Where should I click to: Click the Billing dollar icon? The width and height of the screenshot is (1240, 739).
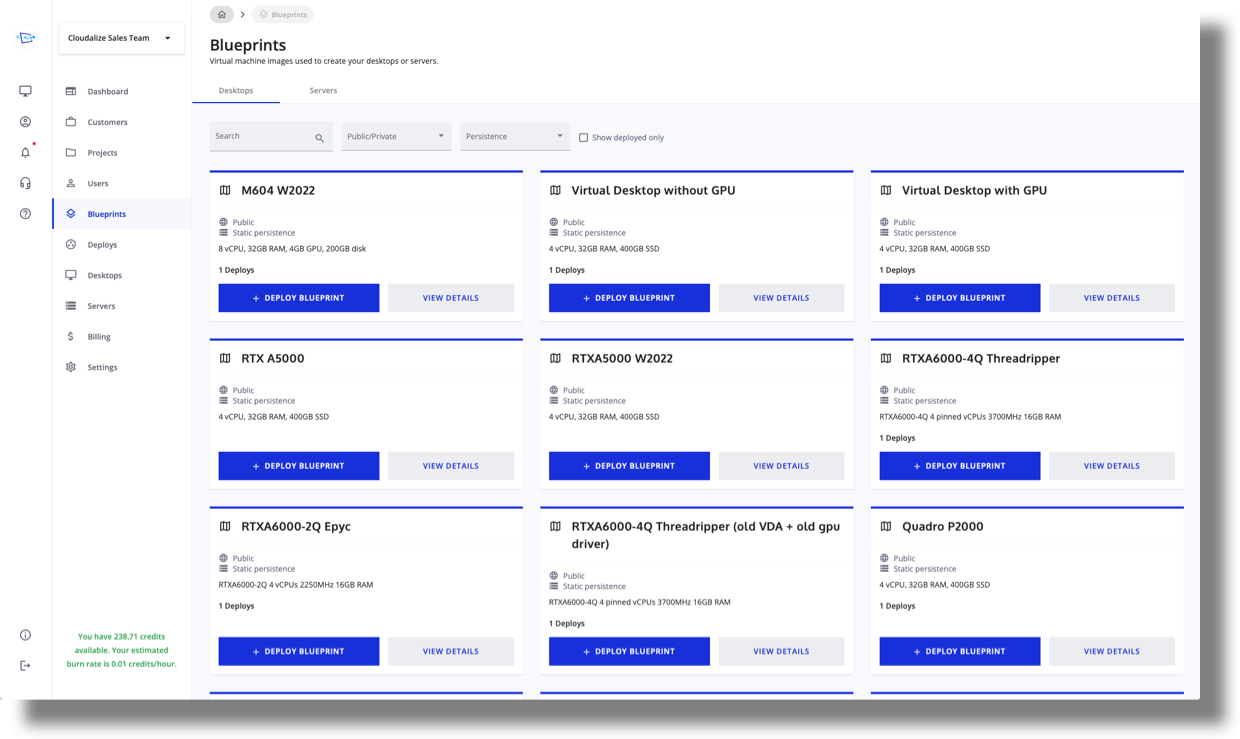point(71,336)
